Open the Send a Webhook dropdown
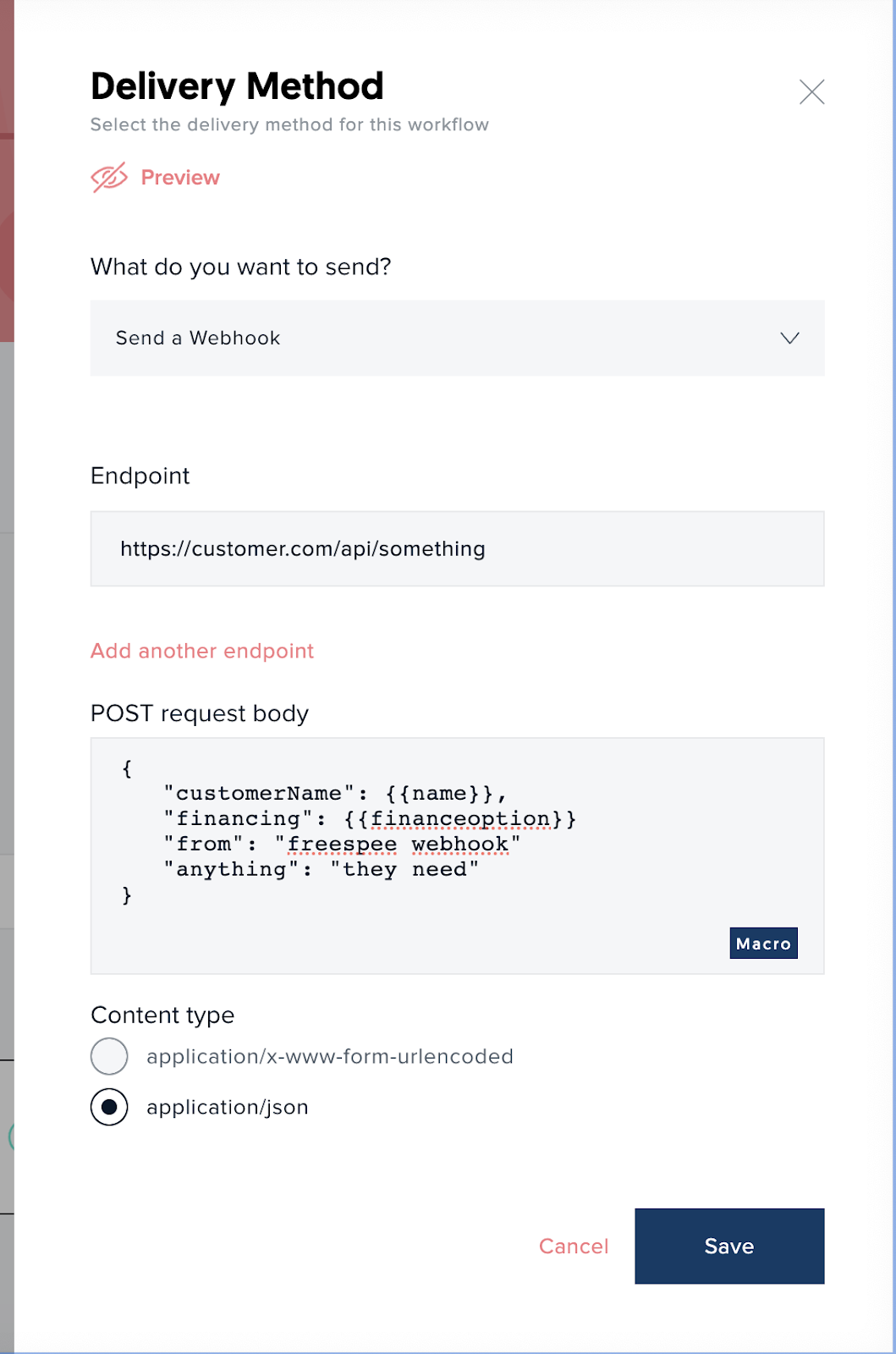This screenshot has width=896, height=1354. click(457, 338)
